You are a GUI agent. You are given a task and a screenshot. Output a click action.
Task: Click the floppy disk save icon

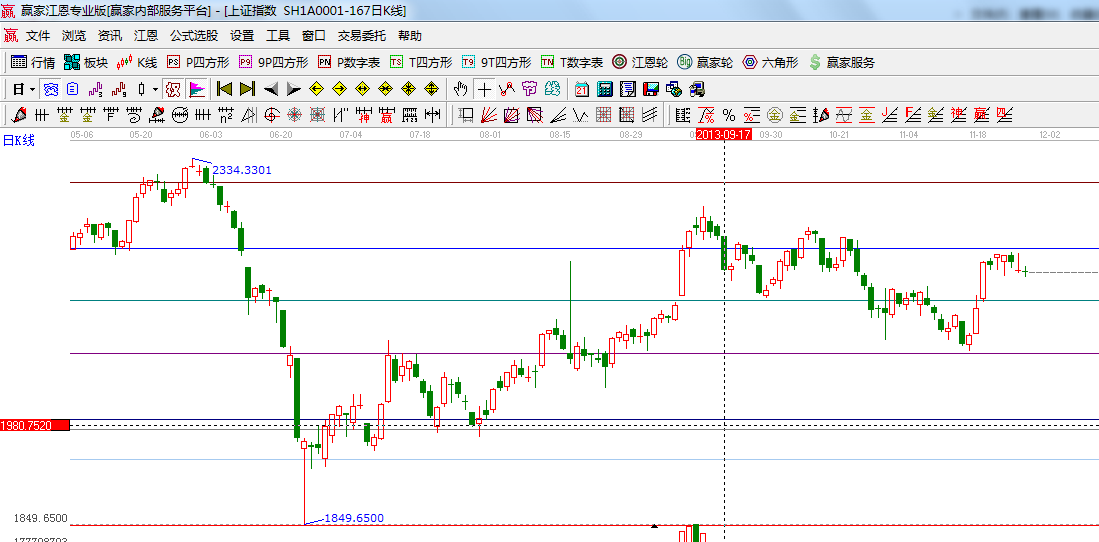coord(651,89)
